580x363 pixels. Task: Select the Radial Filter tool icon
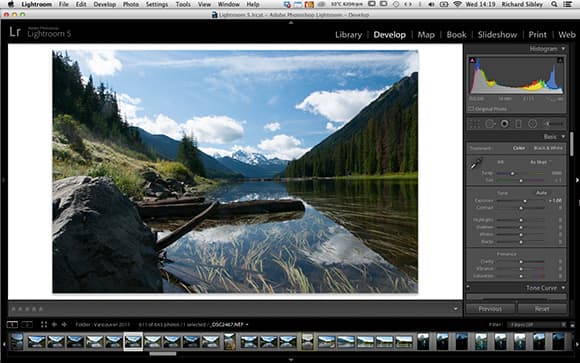[x=532, y=124]
